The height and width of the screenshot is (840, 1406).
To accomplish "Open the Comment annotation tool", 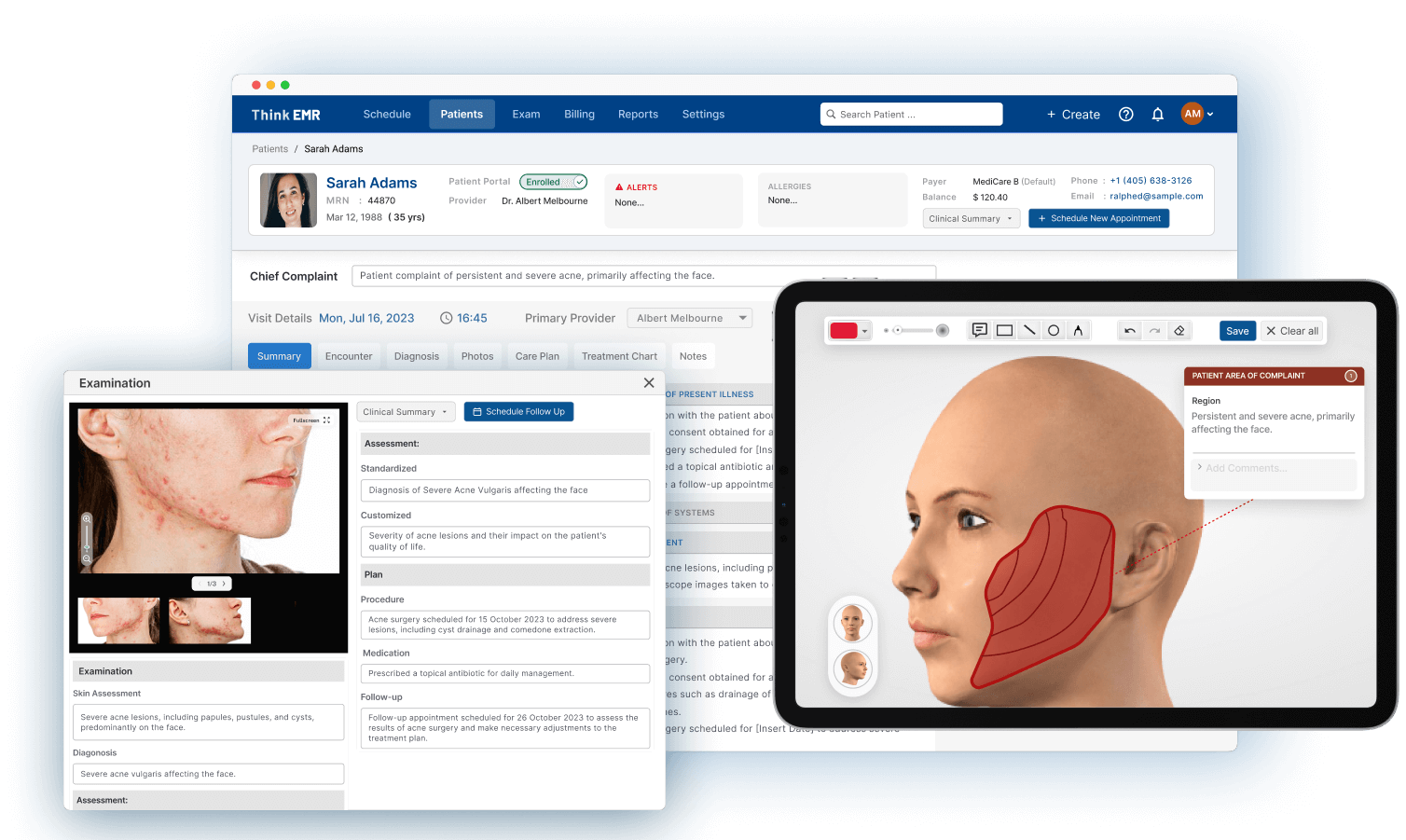I will pos(979,329).
